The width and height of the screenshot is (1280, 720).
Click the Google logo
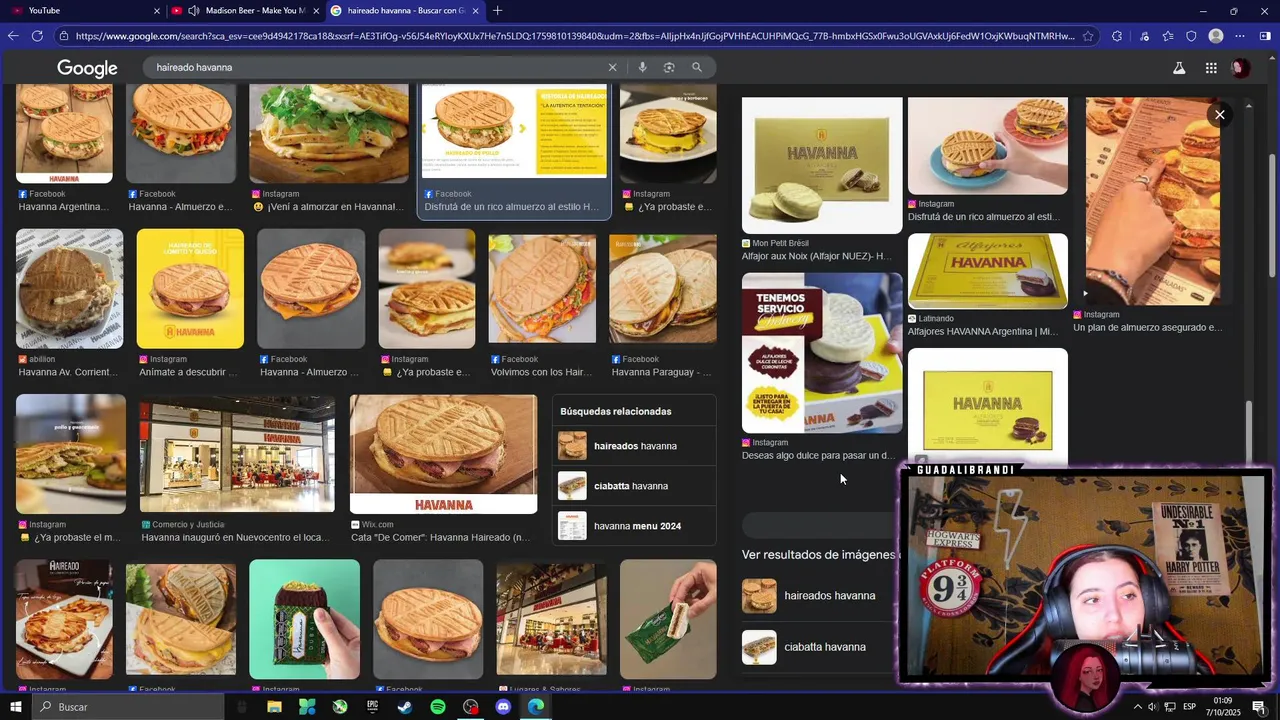coord(87,68)
